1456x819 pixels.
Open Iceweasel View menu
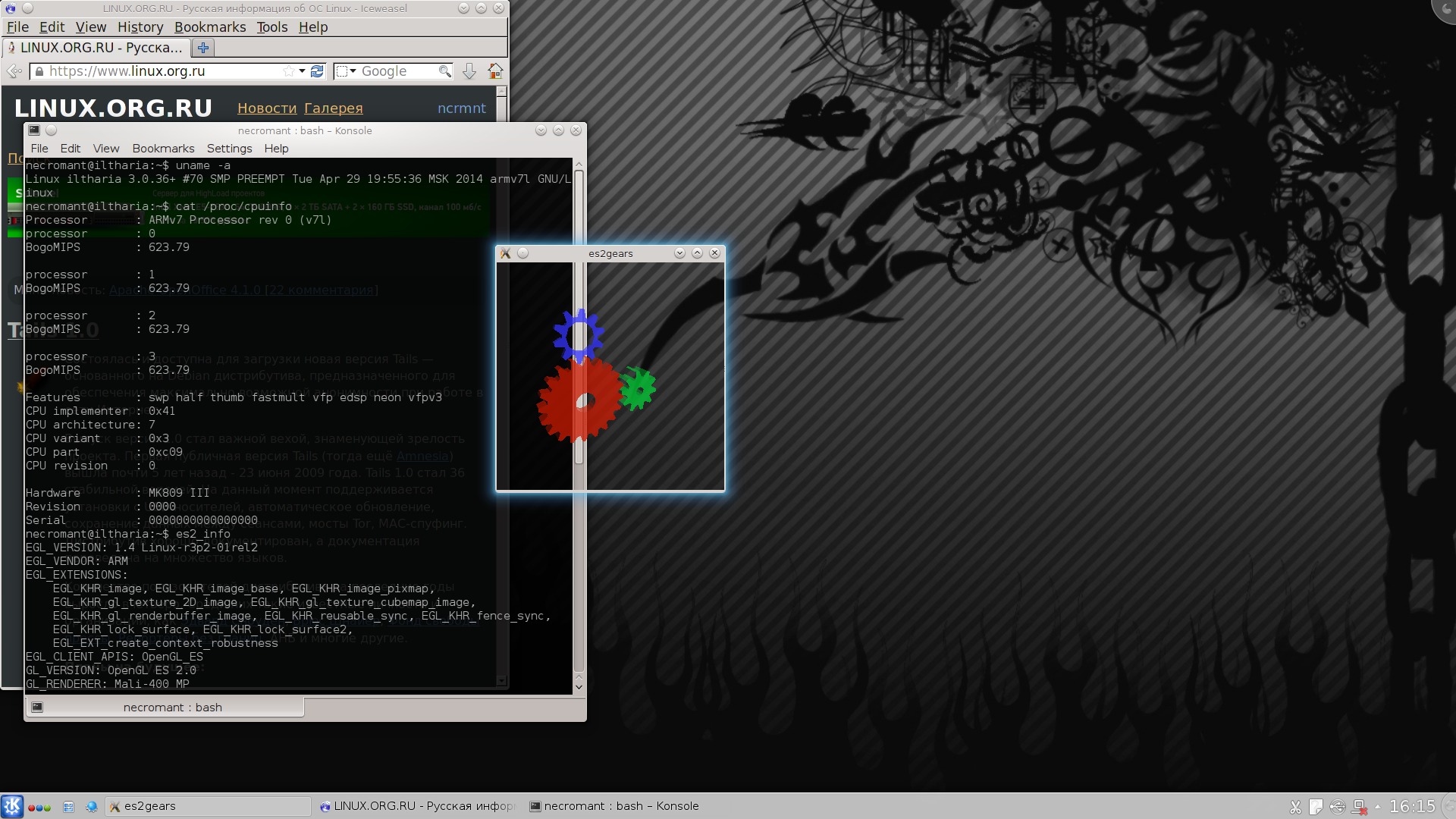tap(91, 27)
